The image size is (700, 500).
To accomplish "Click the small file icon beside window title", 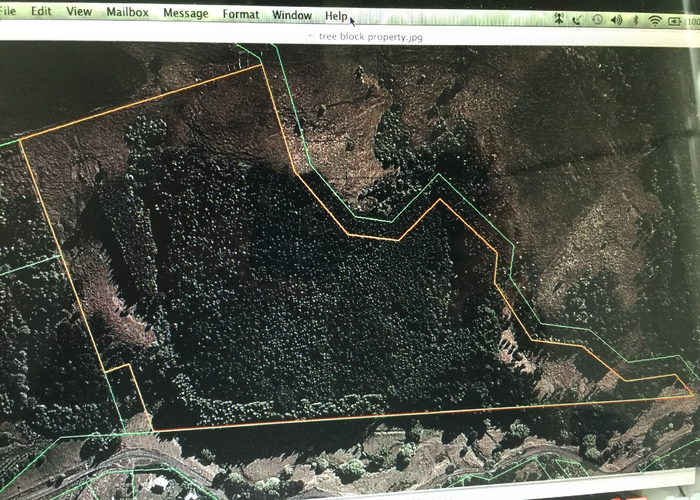I will coord(310,36).
